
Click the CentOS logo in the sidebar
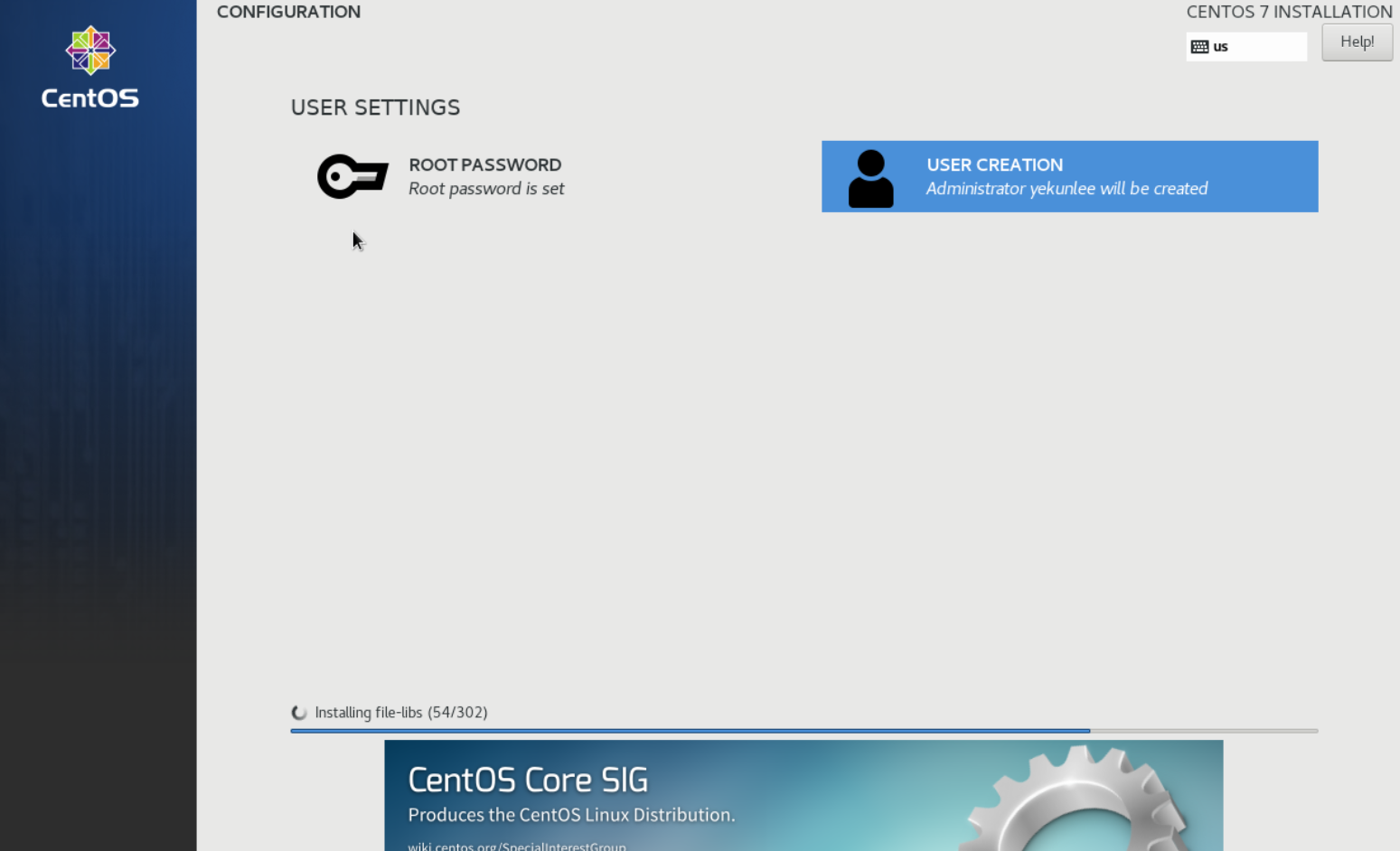click(x=90, y=50)
